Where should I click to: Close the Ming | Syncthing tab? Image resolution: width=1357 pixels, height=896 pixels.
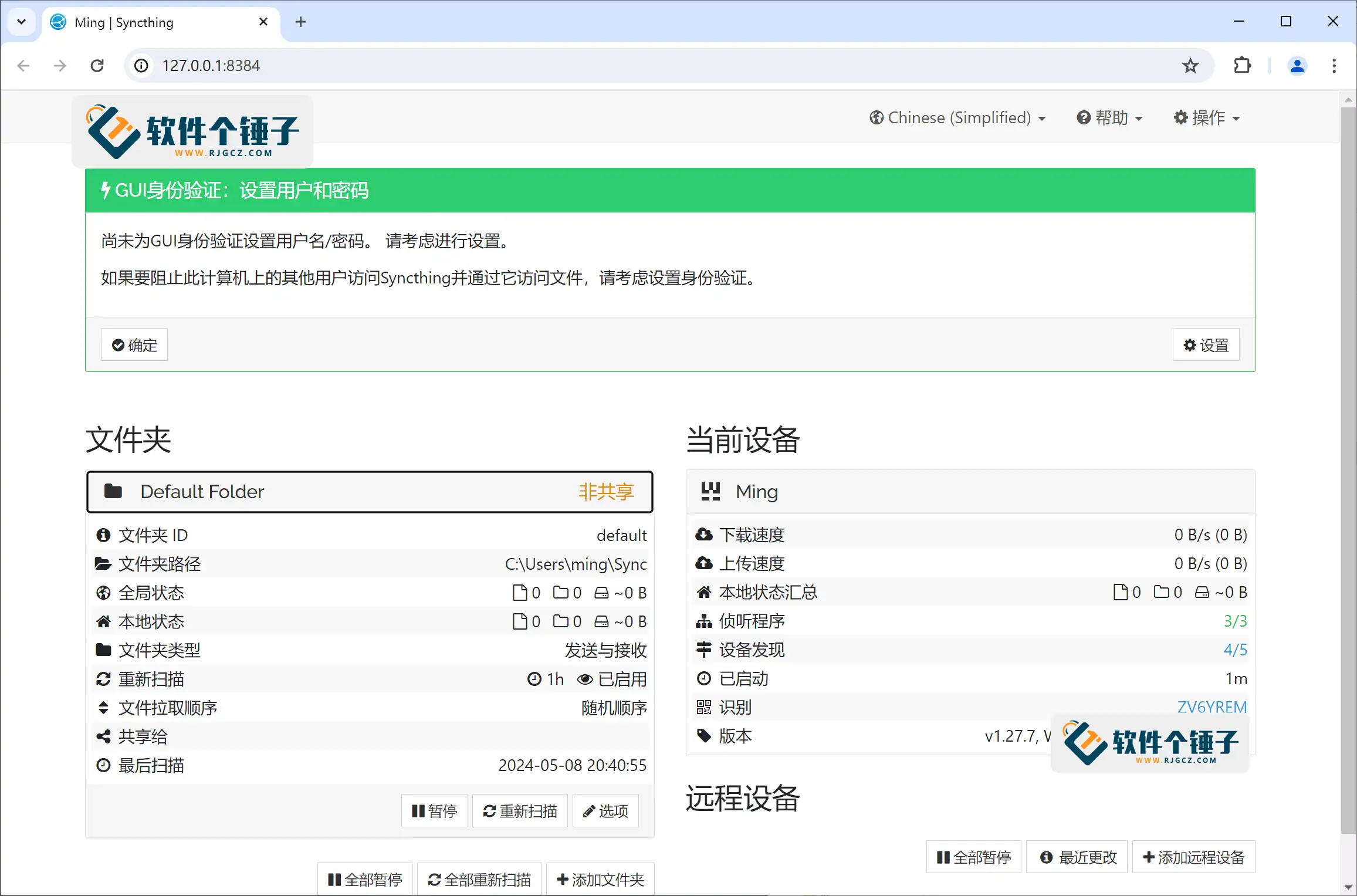(x=263, y=22)
